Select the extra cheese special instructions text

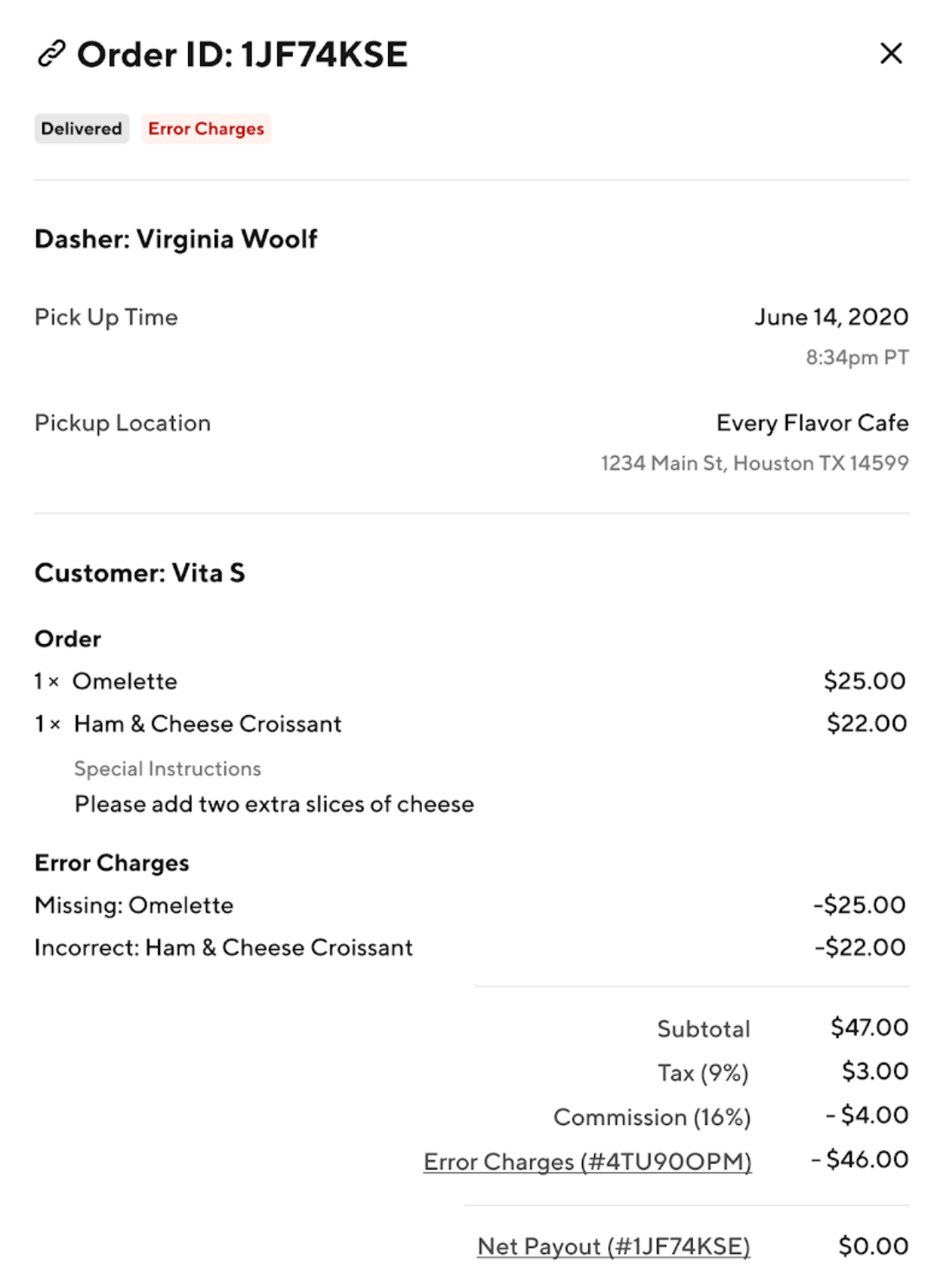point(274,804)
